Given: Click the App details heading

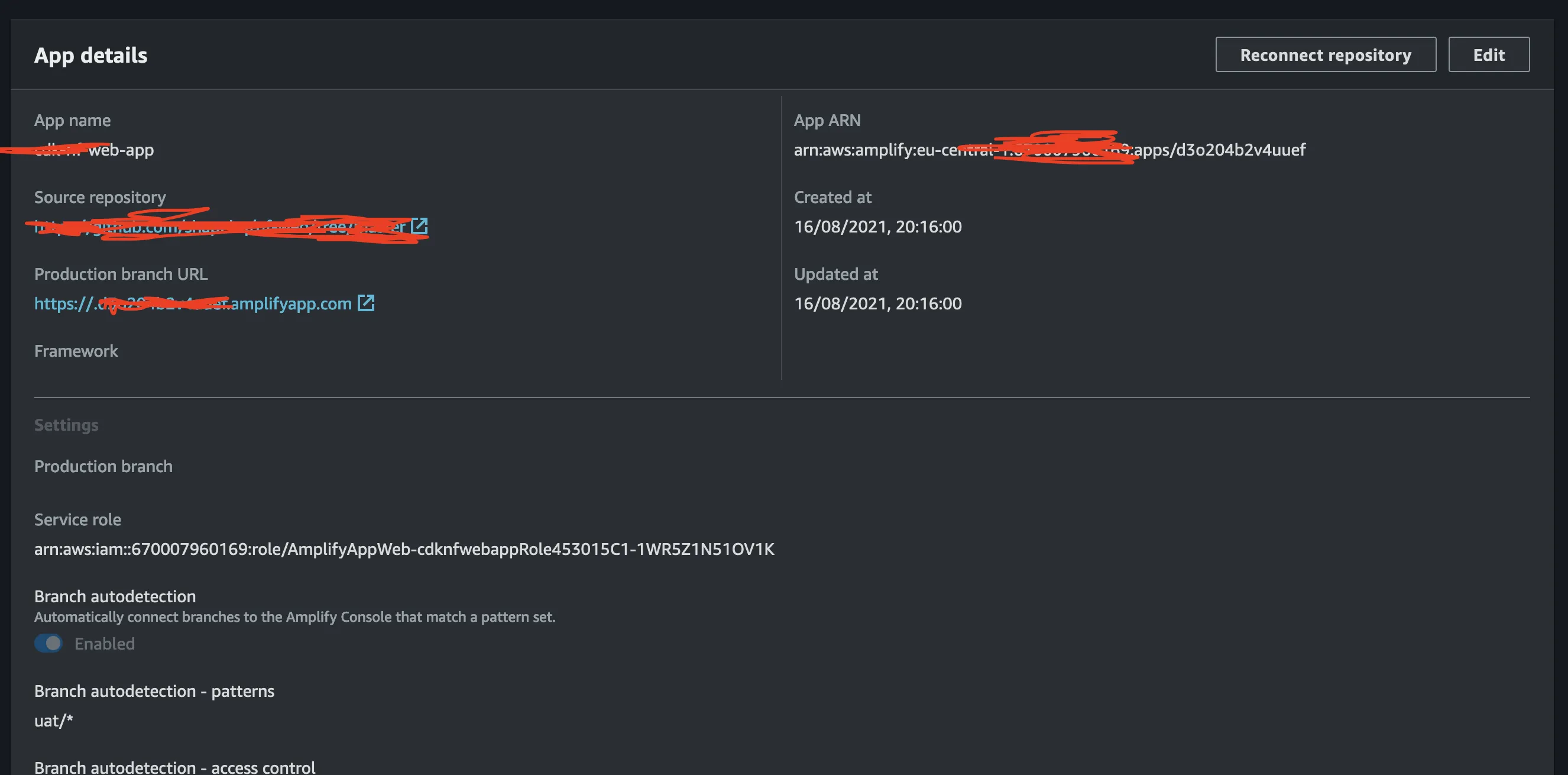Looking at the screenshot, I should [x=90, y=56].
